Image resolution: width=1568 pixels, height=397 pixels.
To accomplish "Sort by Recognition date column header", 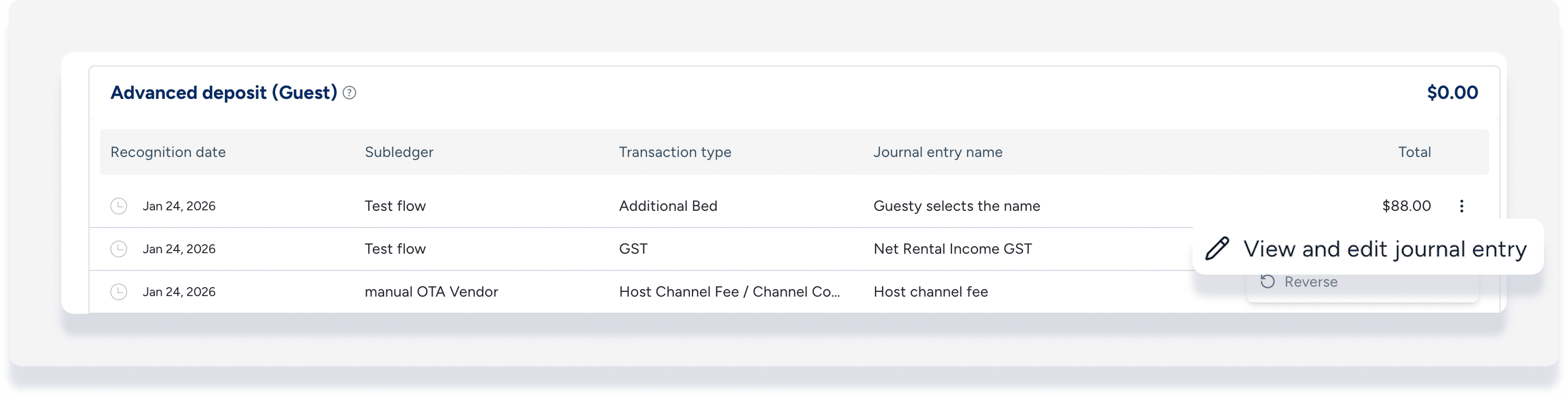I will click(x=168, y=152).
